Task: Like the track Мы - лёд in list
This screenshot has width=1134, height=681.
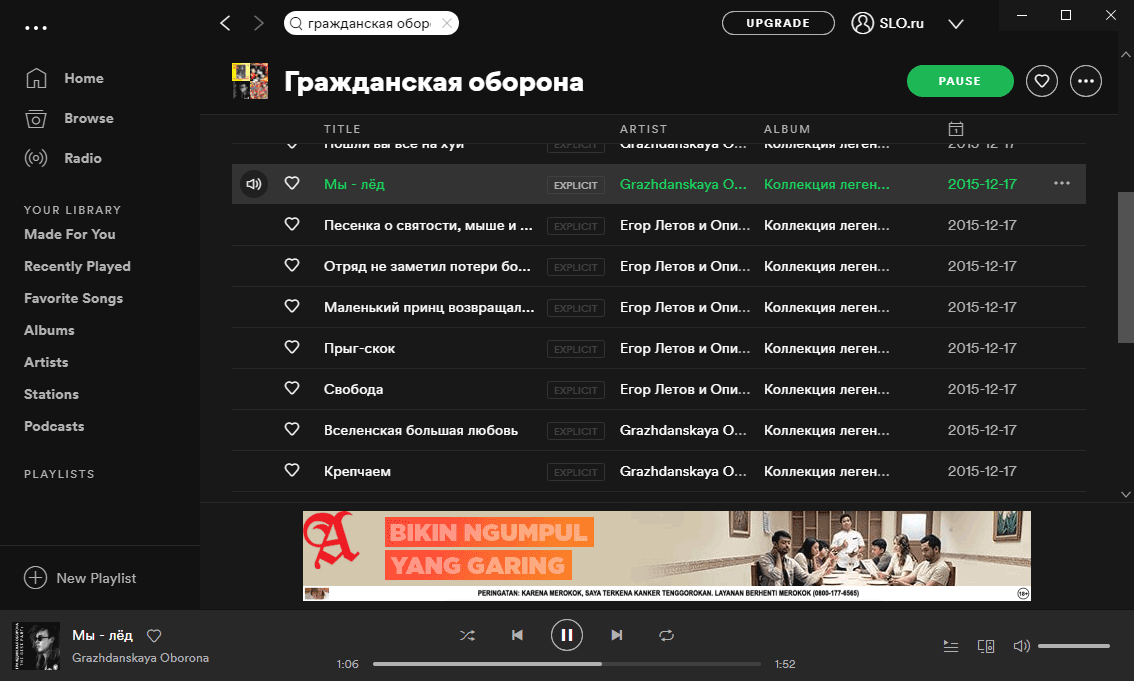Action: pyautogui.click(x=292, y=184)
